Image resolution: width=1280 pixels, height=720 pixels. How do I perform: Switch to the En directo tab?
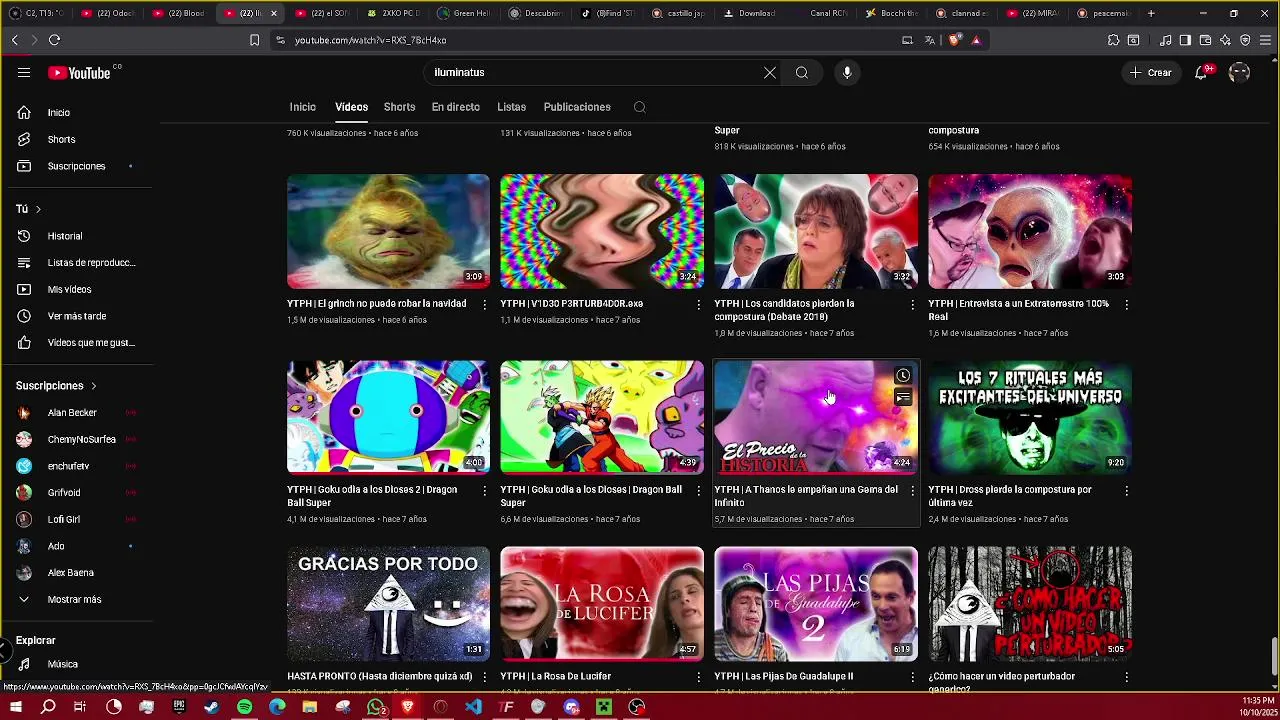tap(455, 107)
